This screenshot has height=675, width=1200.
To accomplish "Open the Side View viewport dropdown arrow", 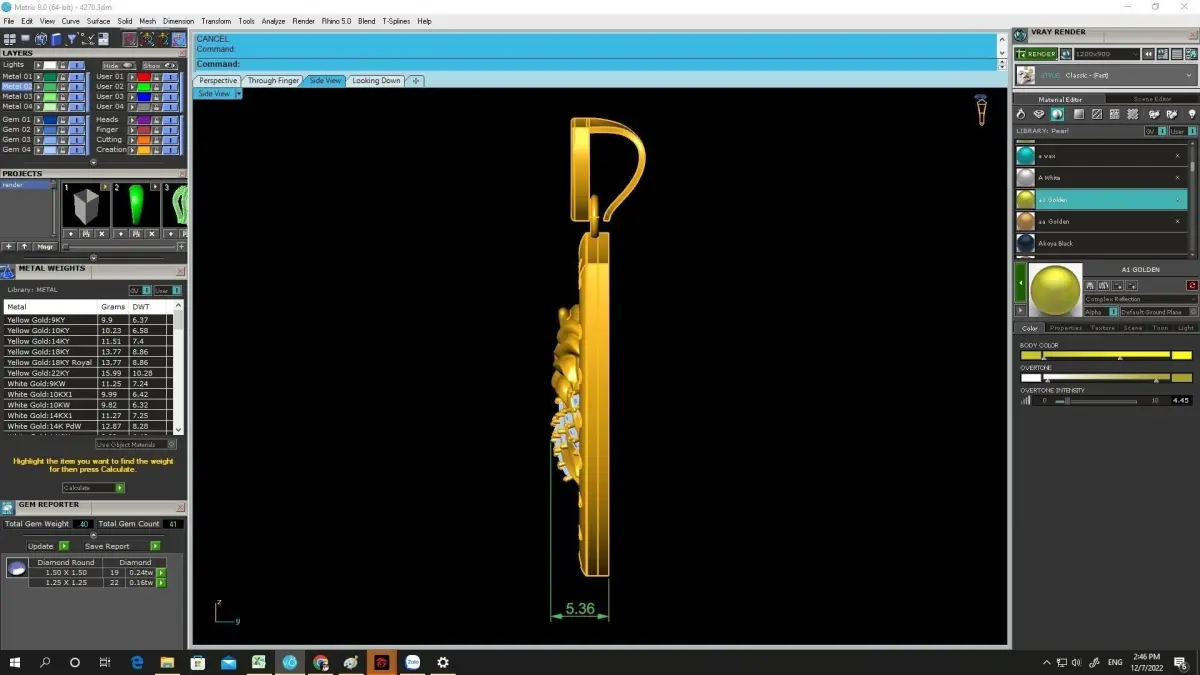I will pos(239,94).
